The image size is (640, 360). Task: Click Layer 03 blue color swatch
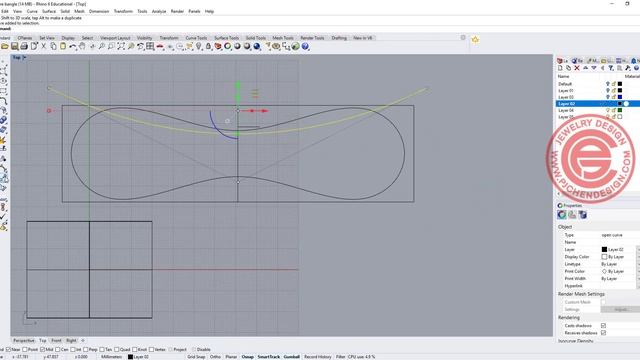[x=620, y=97]
